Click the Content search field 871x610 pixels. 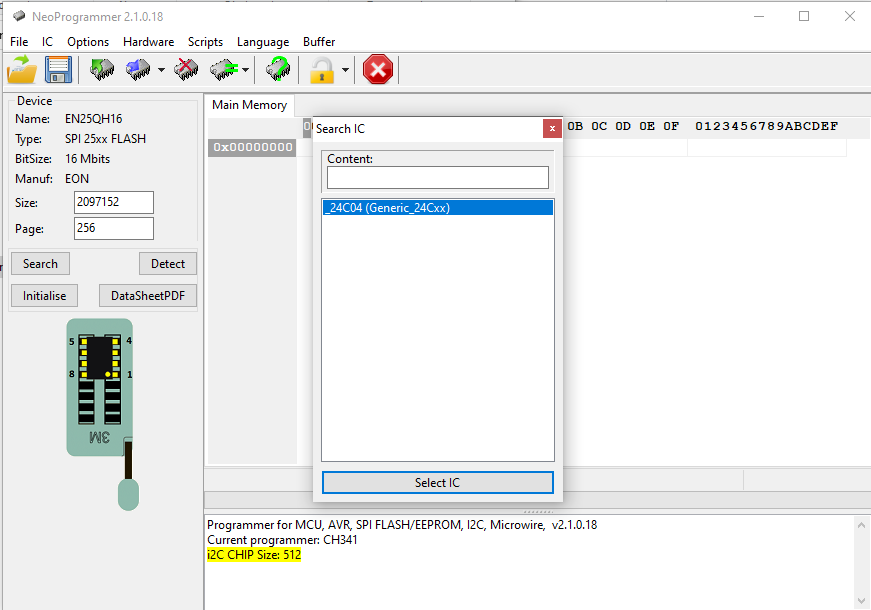tap(438, 178)
